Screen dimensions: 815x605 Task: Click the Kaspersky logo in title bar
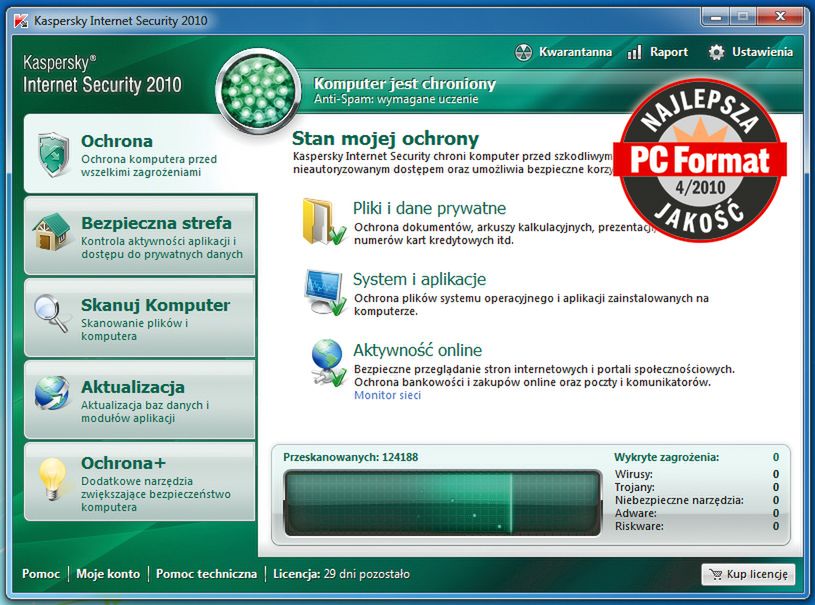click(x=21, y=21)
